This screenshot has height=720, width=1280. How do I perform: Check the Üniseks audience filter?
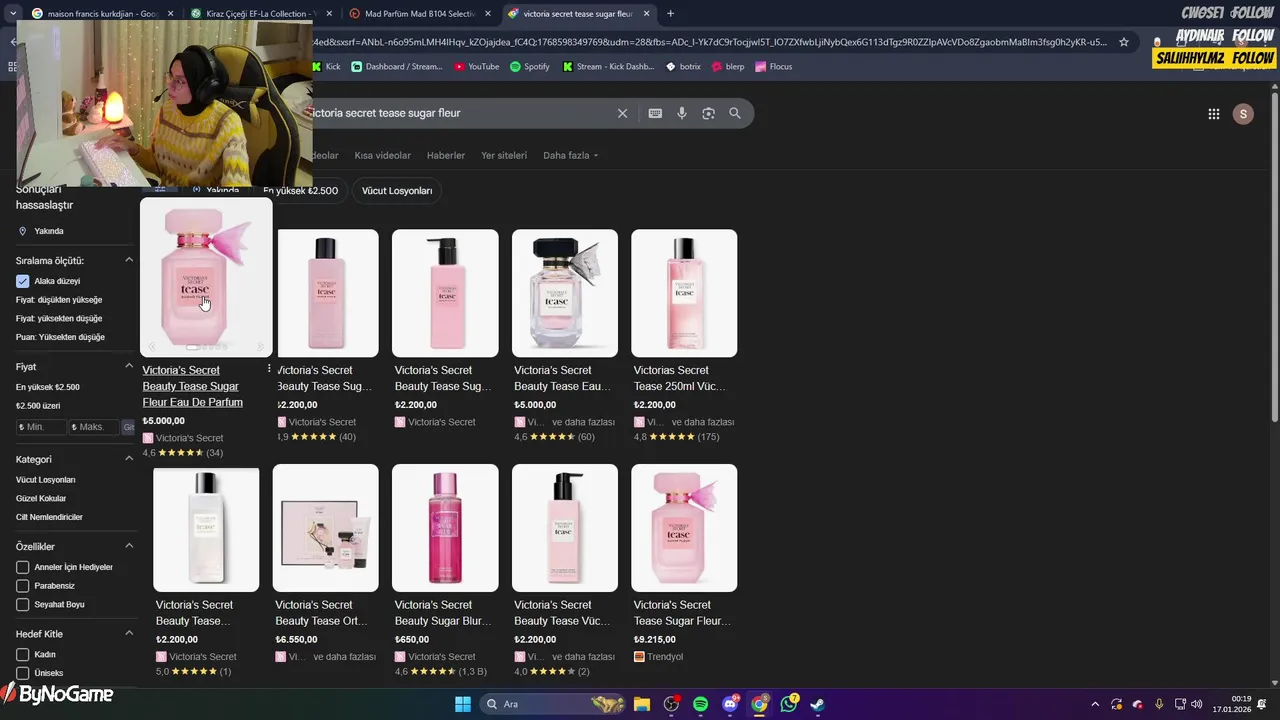[22, 673]
